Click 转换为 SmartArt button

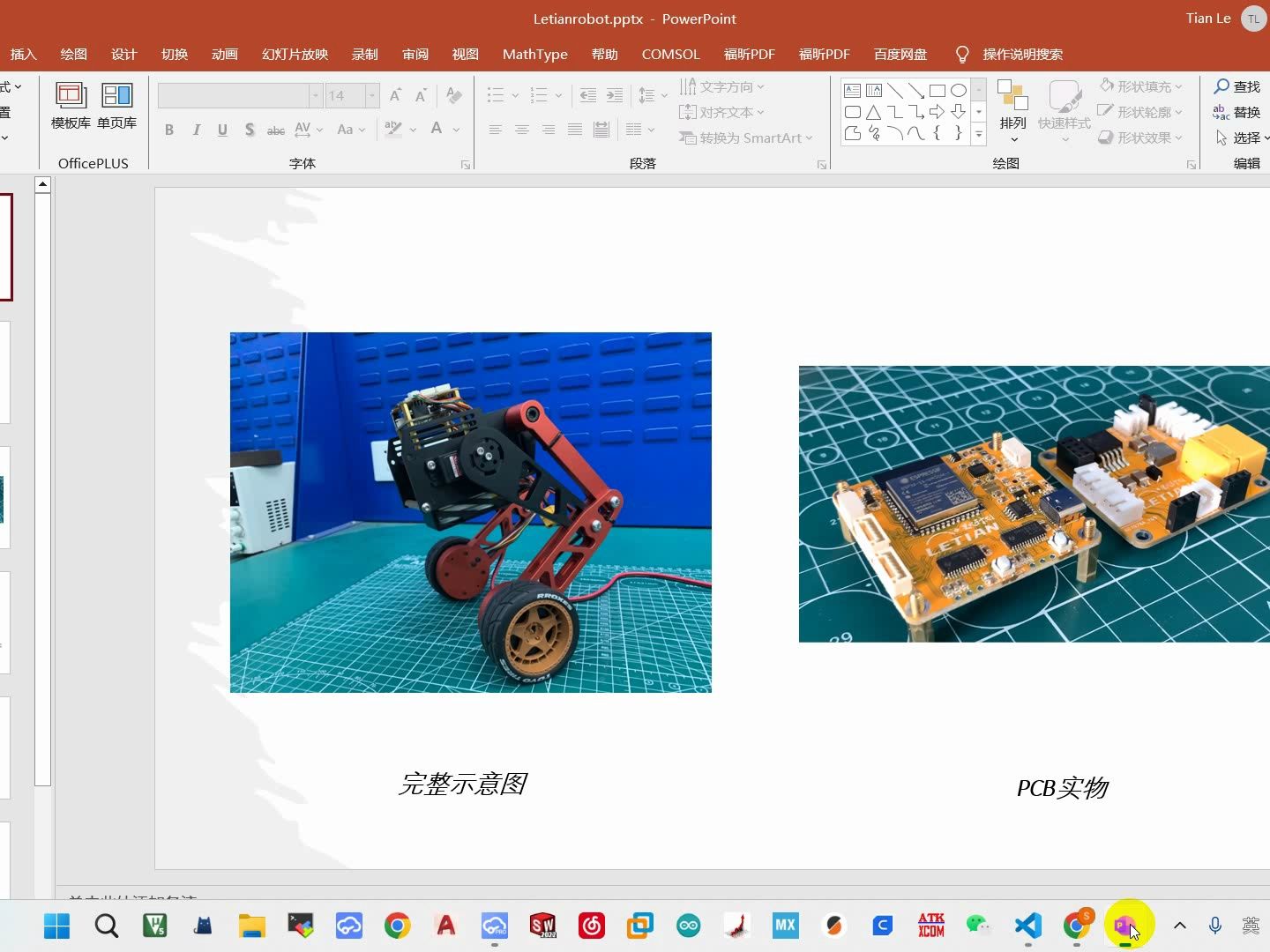(745, 138)
